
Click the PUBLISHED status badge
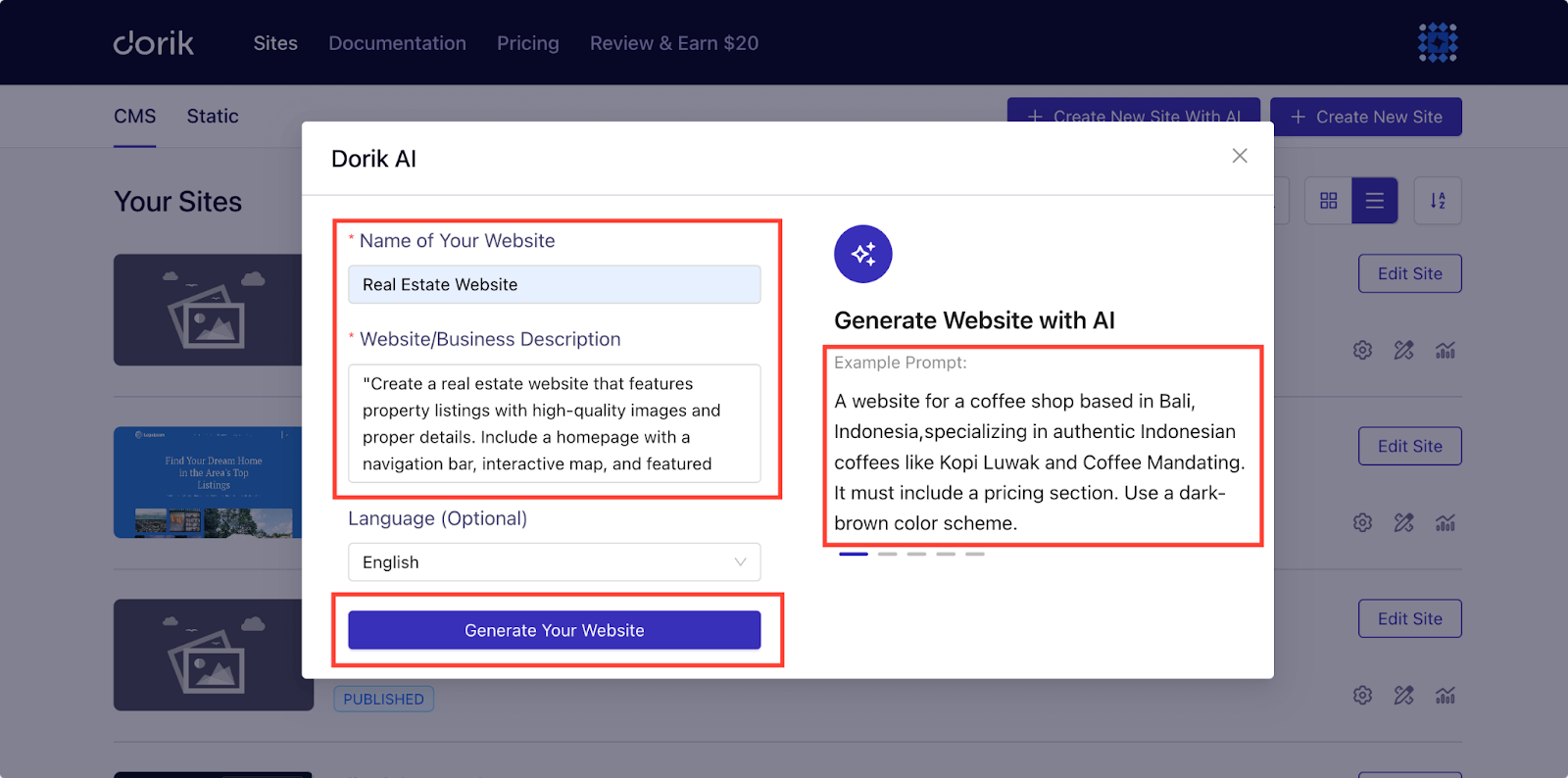coord(384,699)
